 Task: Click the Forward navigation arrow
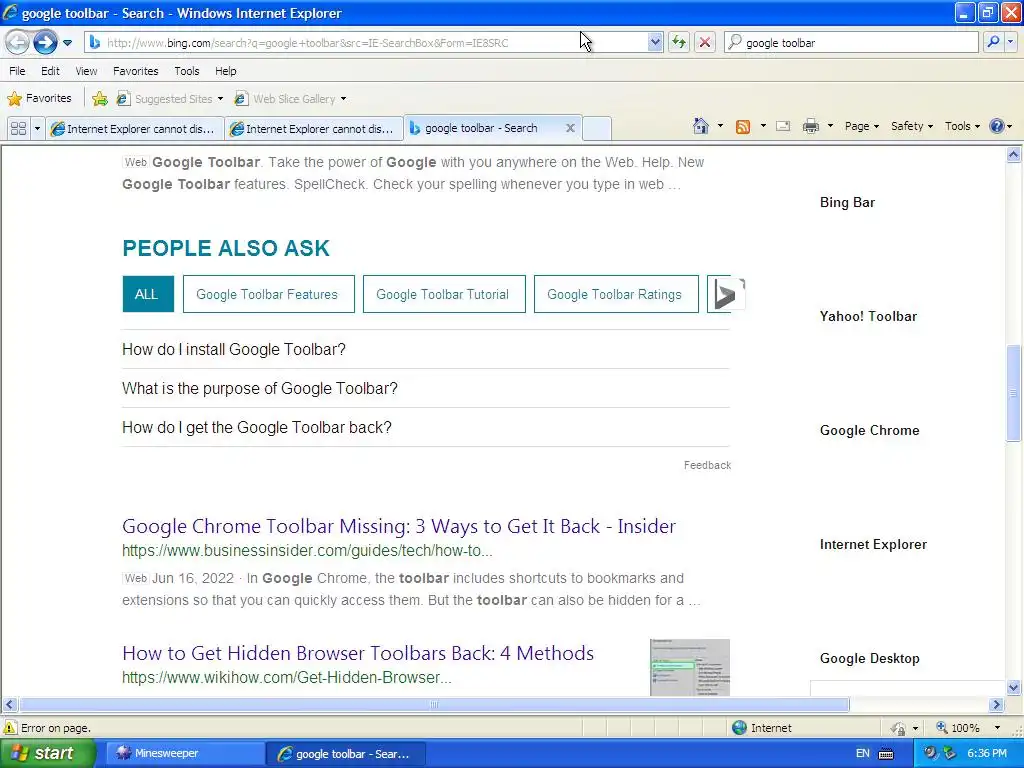tap(45, 42)
